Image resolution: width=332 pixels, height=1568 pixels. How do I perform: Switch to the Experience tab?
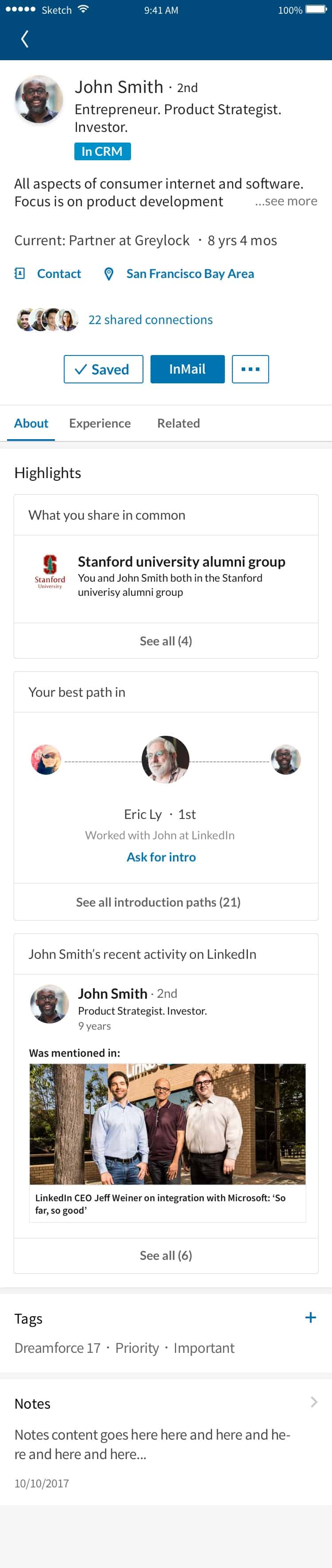point(100,423)
